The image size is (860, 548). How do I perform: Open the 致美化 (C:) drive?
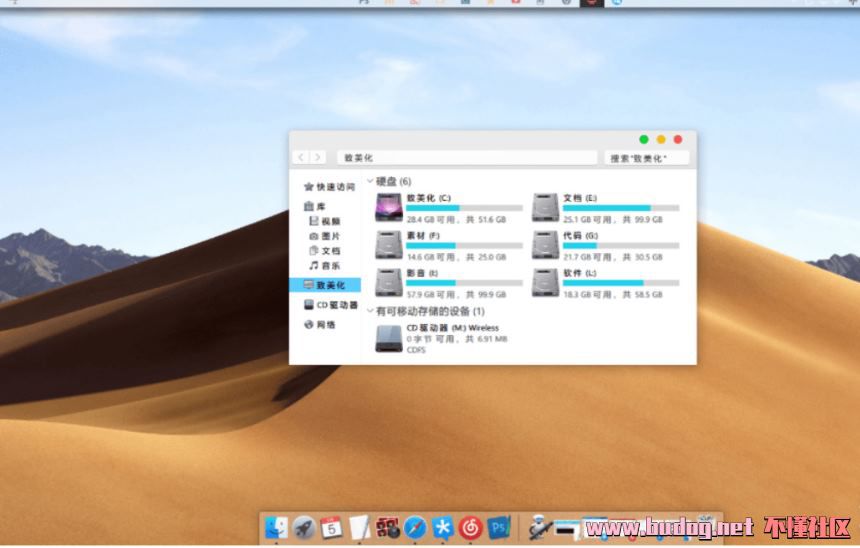click(x=389, y=208)
